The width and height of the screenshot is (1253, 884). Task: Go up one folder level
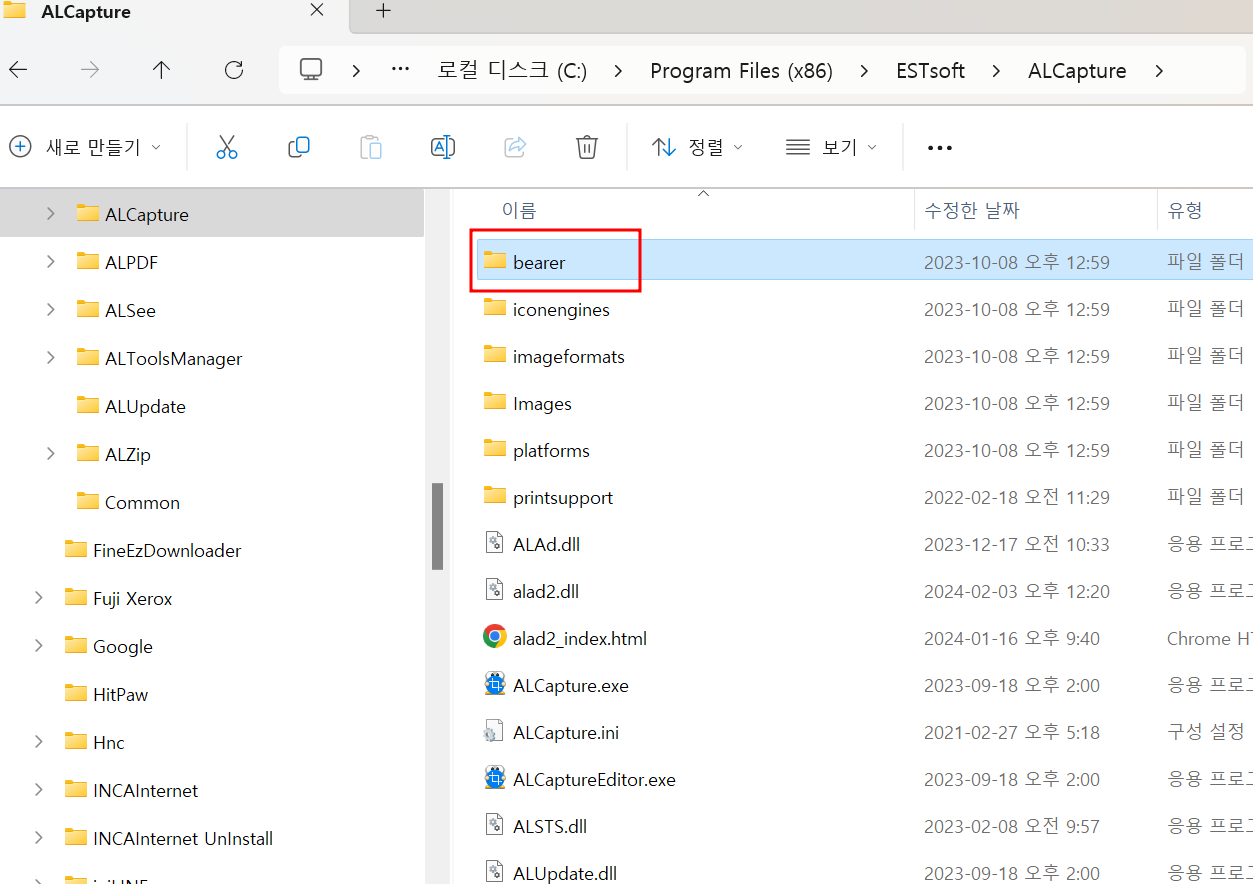tap(161, 70)
